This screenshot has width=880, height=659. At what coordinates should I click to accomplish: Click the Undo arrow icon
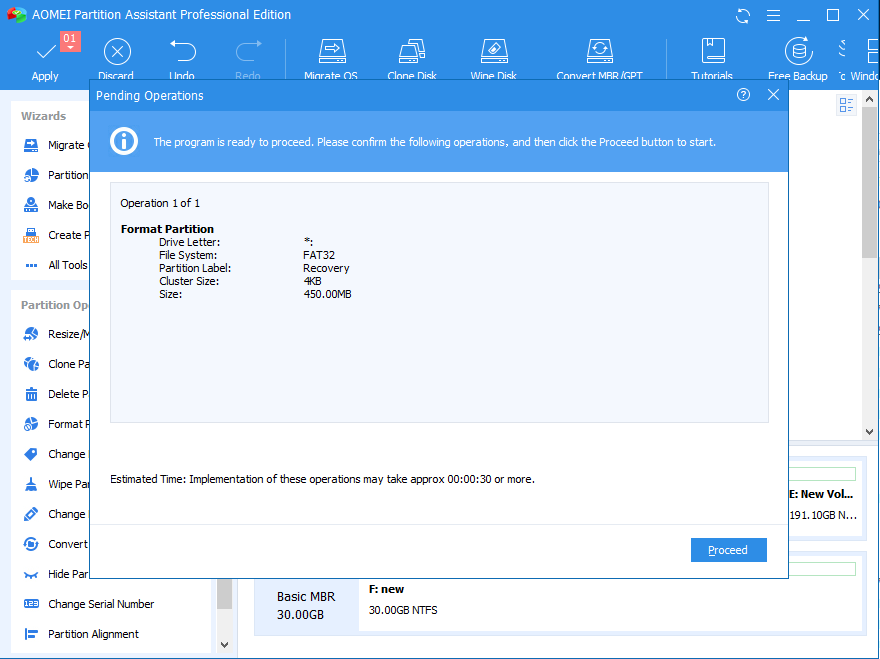coord(182,51)
